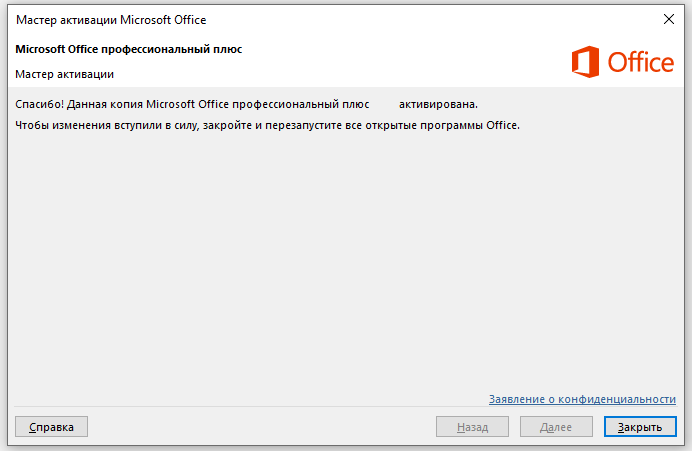Click the title text Мастер активации Microsoft Office
Screen dimensions: 692x451
click(111, 20)
